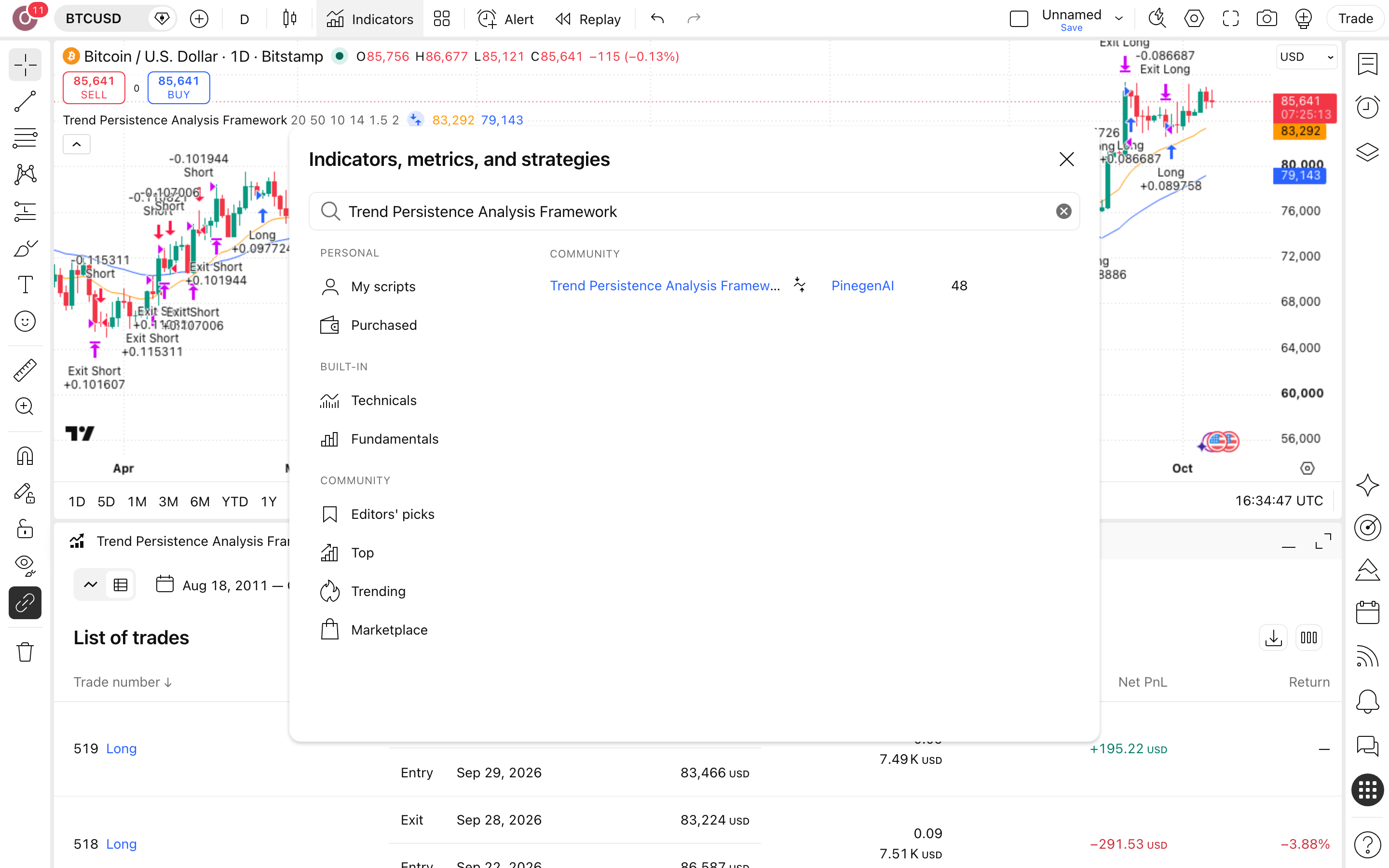This screenshot has height=868, width=1389.
Task: Open chart type candles selector
Action: tap(290, 19)
